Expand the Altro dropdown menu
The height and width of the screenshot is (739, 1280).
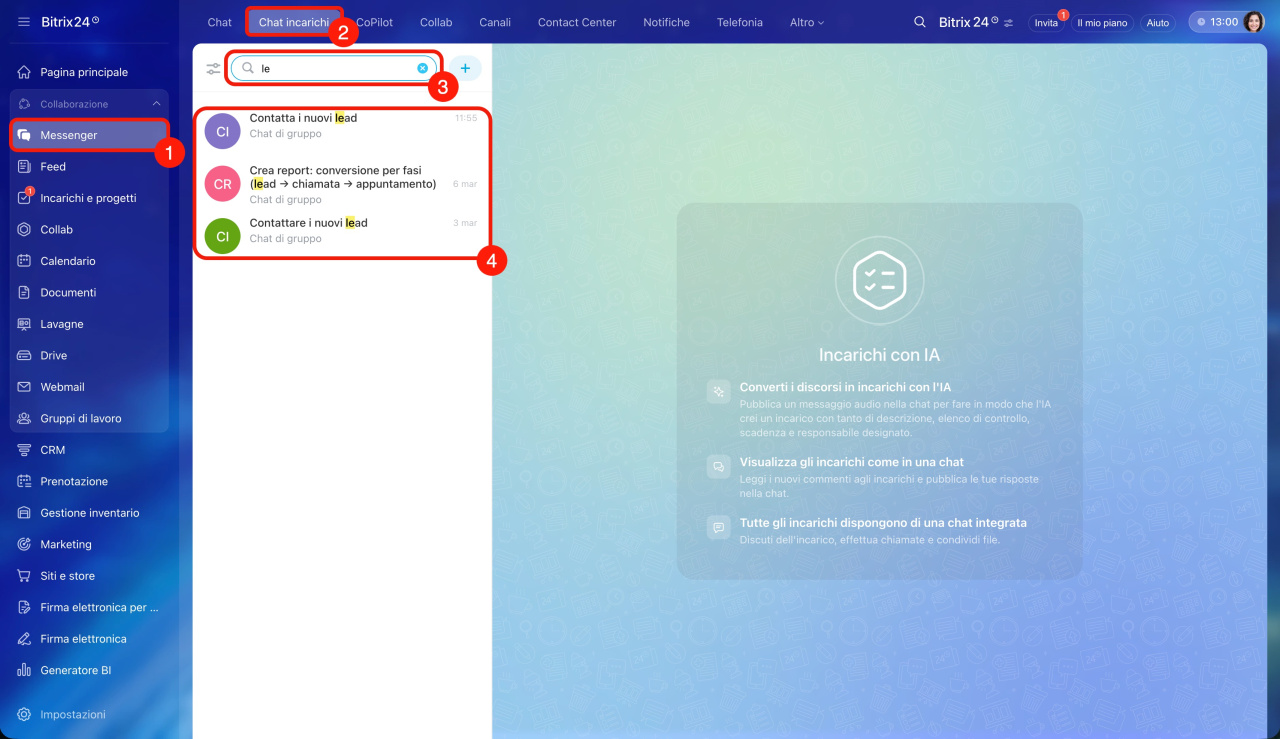pos(806,22)
